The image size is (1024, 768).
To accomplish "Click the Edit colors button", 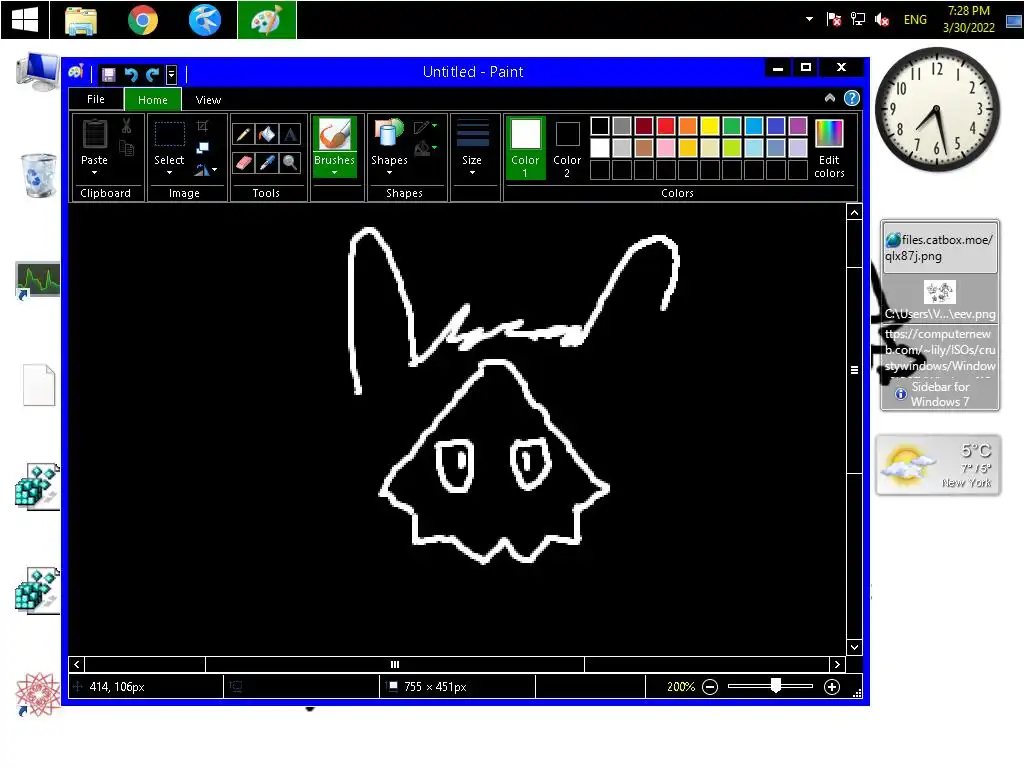I will [829, 148].
